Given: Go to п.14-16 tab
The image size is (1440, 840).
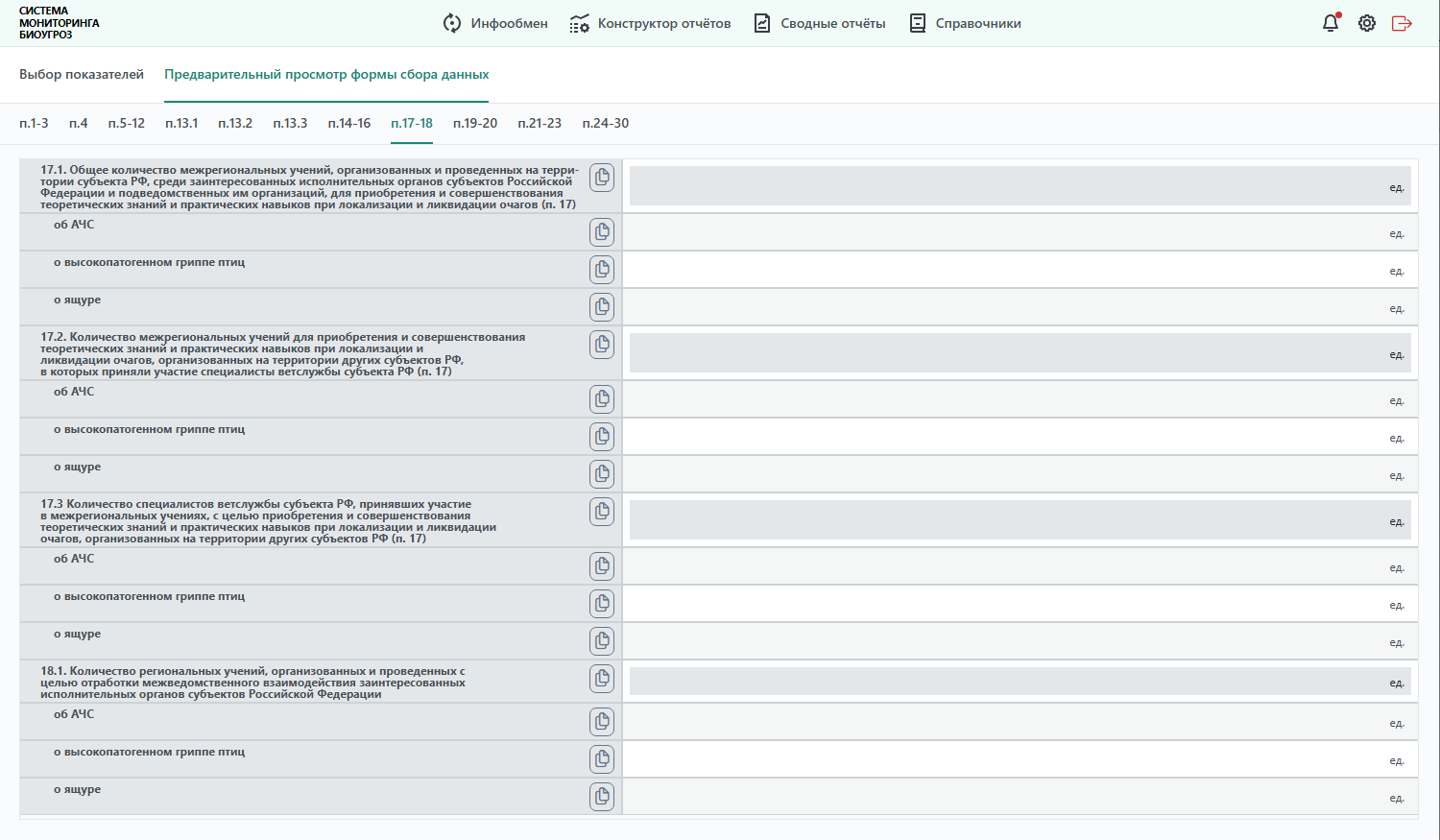Looking at the screenshot, I should tap(349, 123).
